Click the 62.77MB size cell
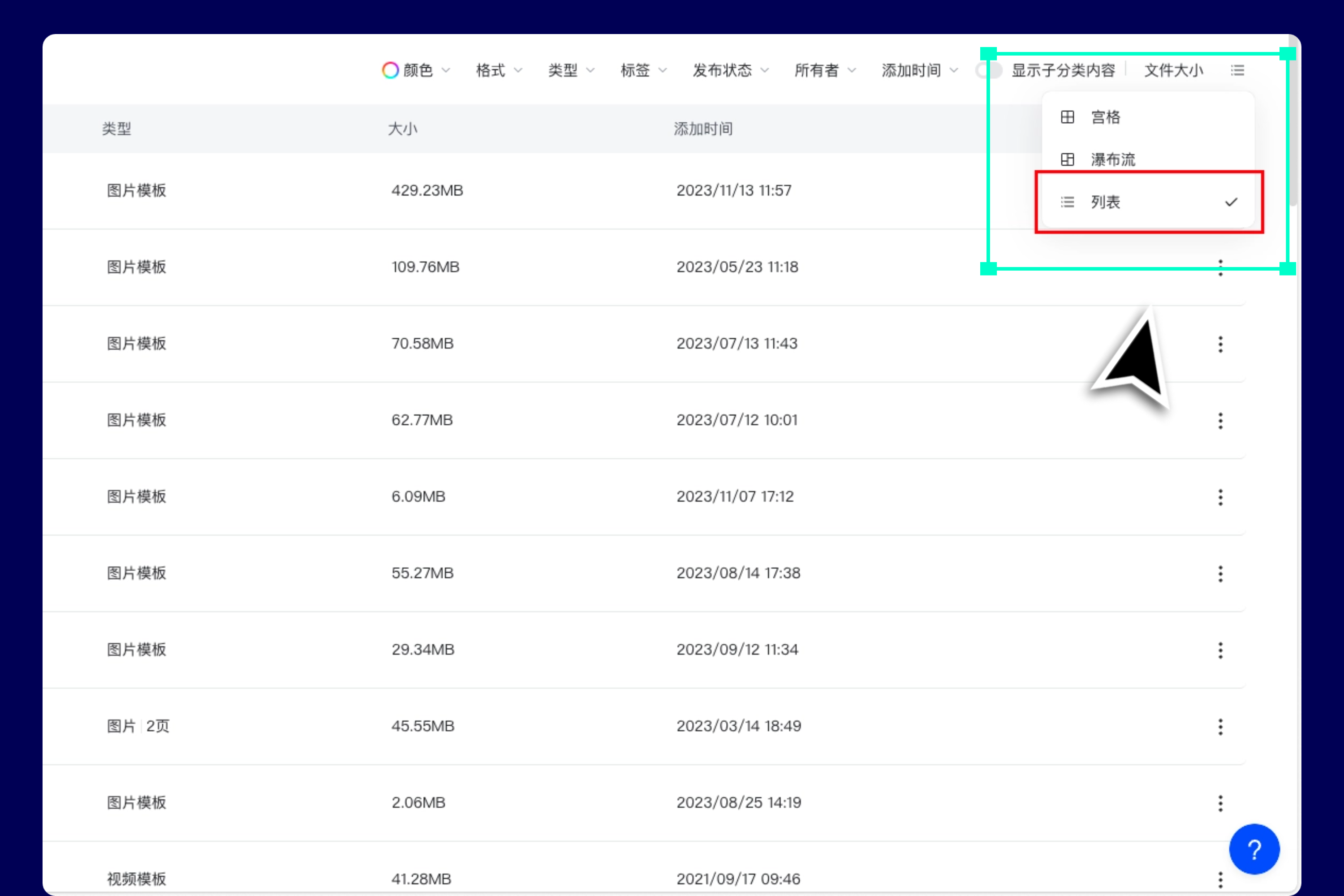The image size is (1344, 896). [x=422, y=420]
